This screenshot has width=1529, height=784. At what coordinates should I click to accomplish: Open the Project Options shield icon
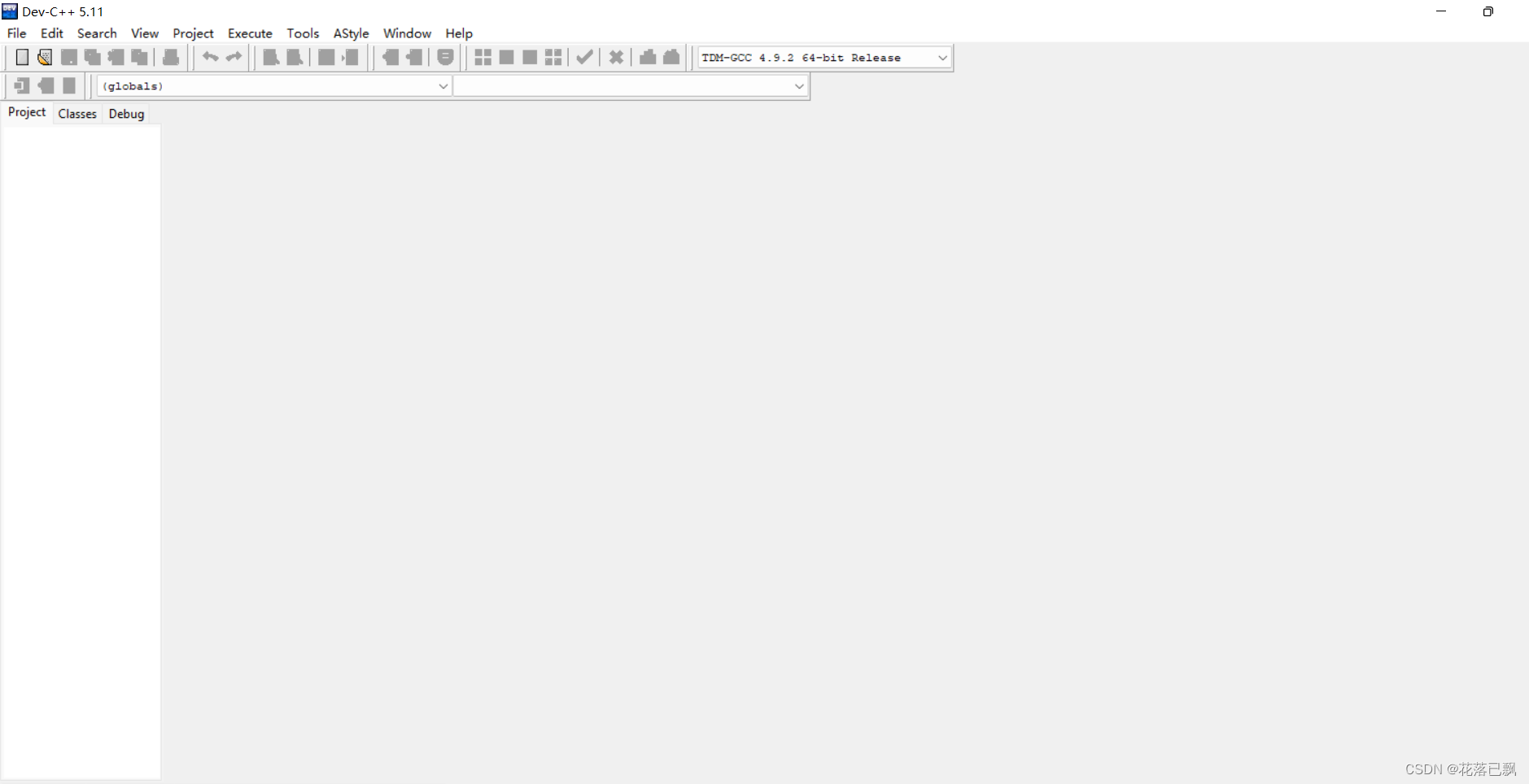(x=445, y=57)
